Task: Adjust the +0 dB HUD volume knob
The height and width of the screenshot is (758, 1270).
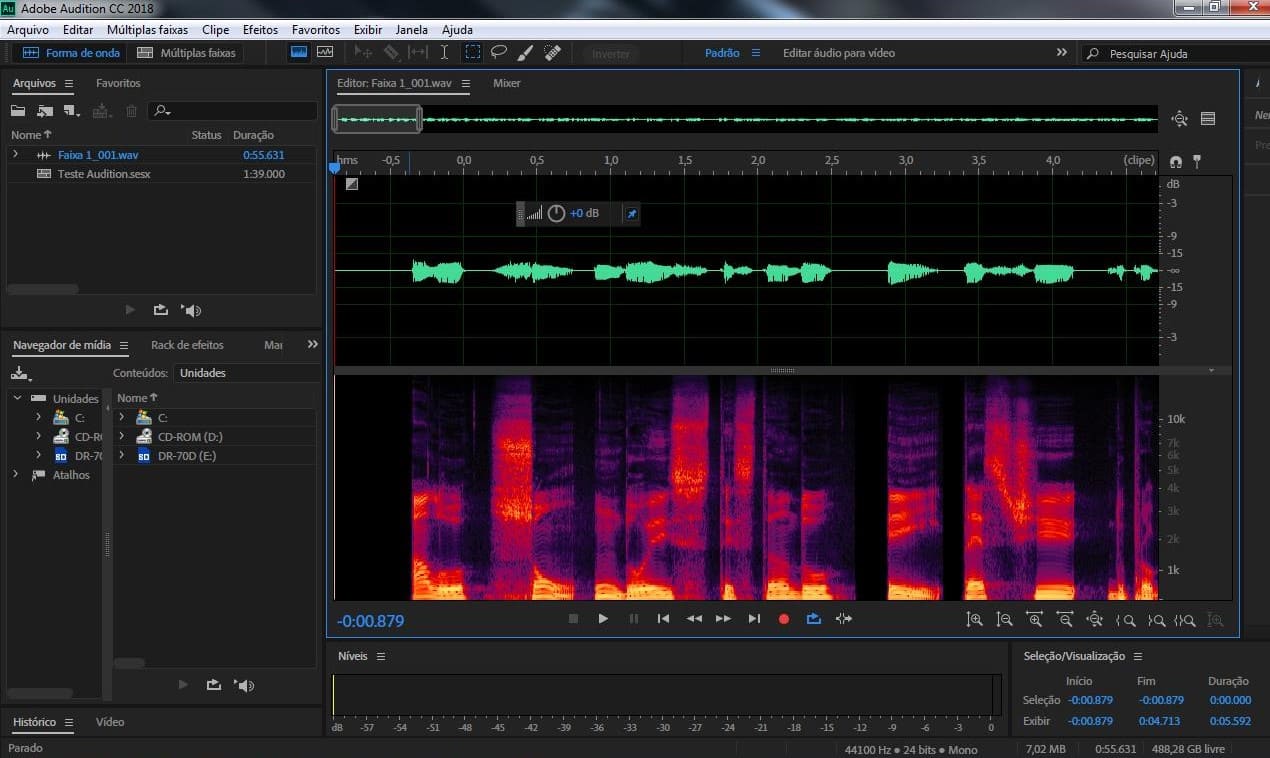Action: coord(556,213)
